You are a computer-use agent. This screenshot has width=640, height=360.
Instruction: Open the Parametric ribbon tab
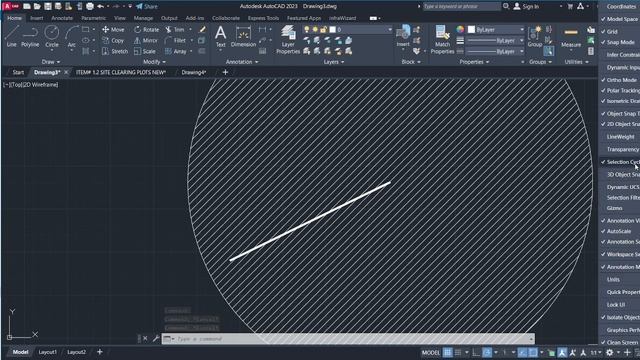point(93,18)
